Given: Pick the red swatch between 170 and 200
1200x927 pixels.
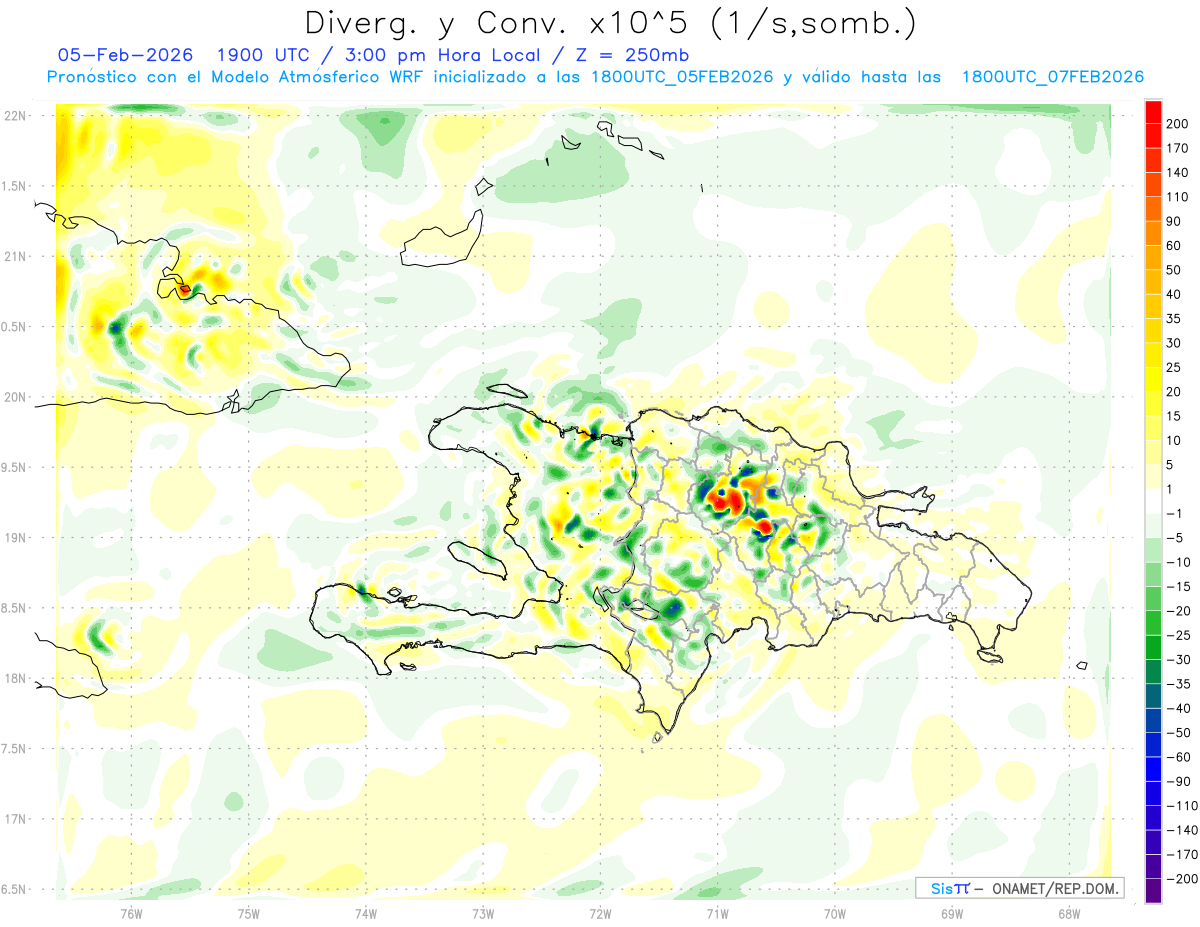Looking at the screenshot, I should tap(1153, 136).
